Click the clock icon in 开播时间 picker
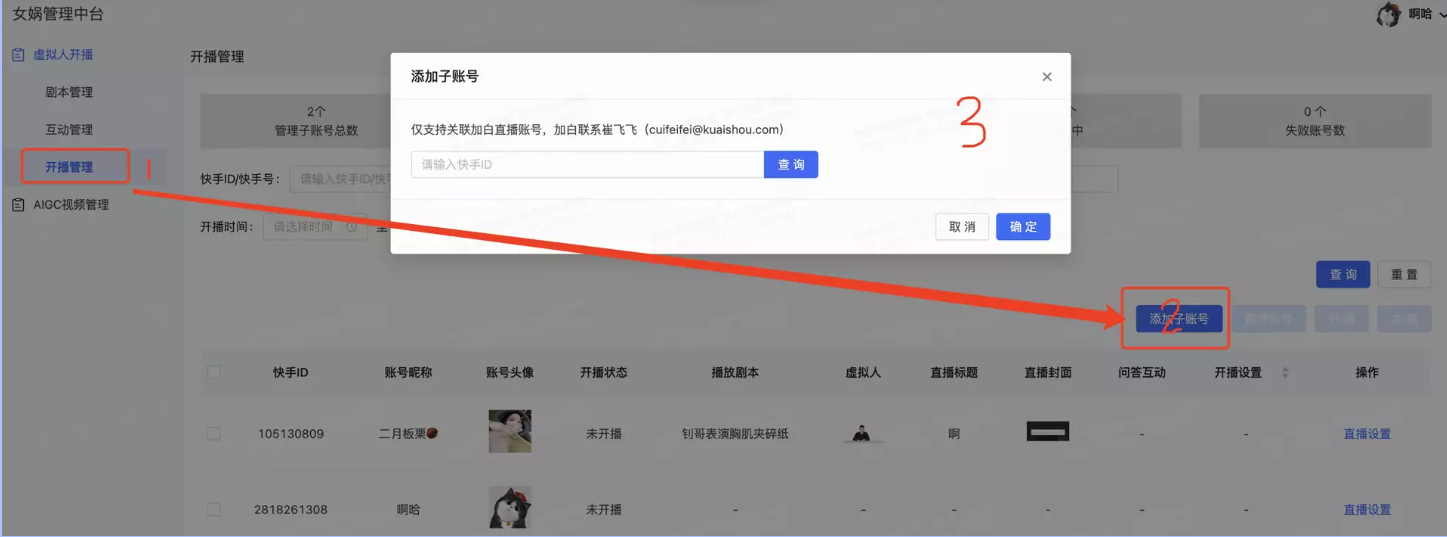The image size is (1447, 537). coord(352,227)
